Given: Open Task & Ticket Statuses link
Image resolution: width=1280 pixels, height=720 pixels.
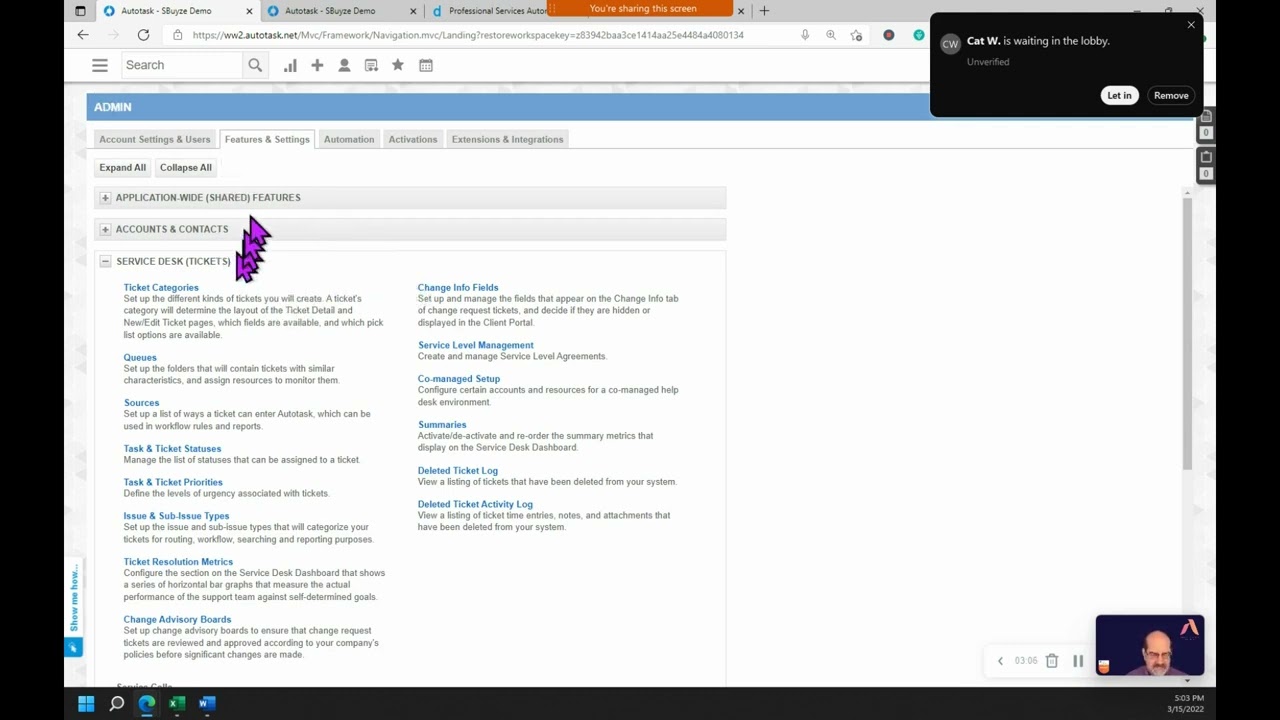Looking at the screenshot, I should pos(172,449).
